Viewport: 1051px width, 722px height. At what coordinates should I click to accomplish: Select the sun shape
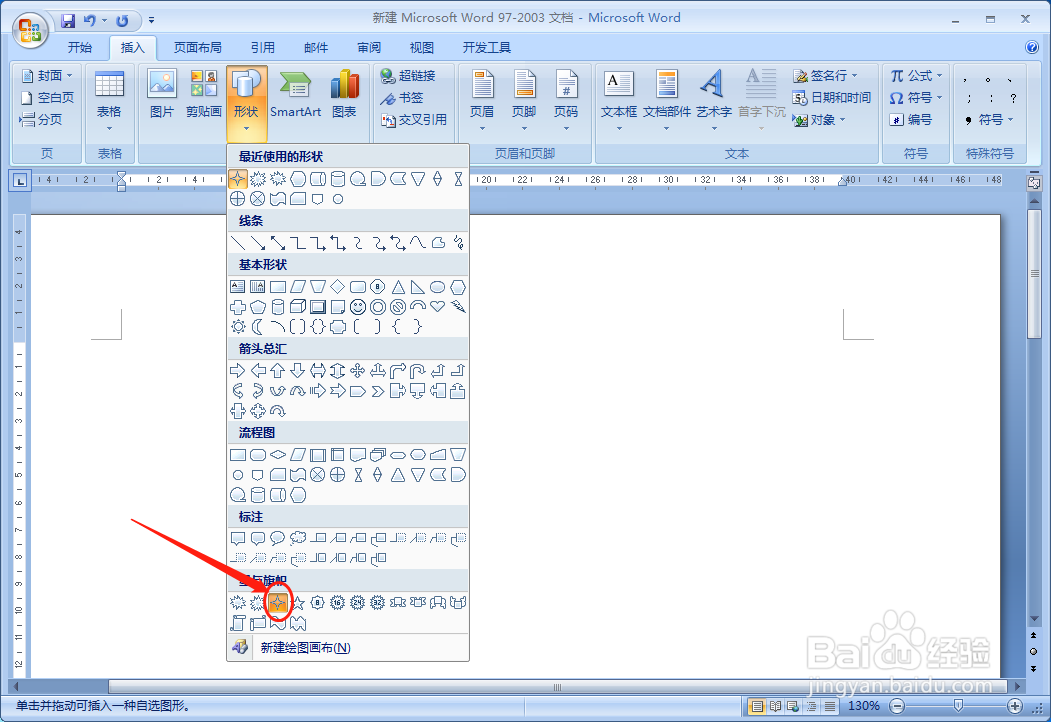pyautogui.click(x=238, y=326)
